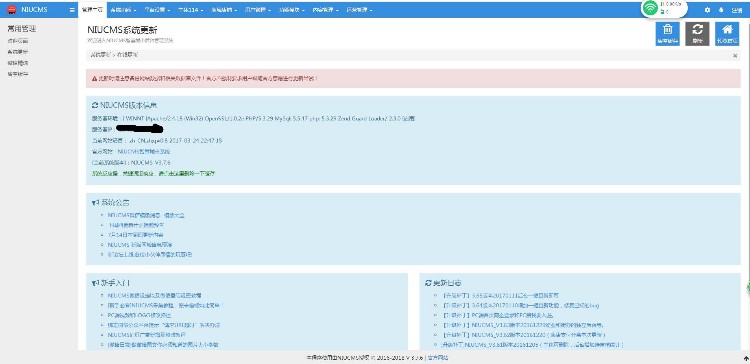750x364 pixels.
Task: Close the breadcrumb bar with its x icon
Action: tap(735, 55)
